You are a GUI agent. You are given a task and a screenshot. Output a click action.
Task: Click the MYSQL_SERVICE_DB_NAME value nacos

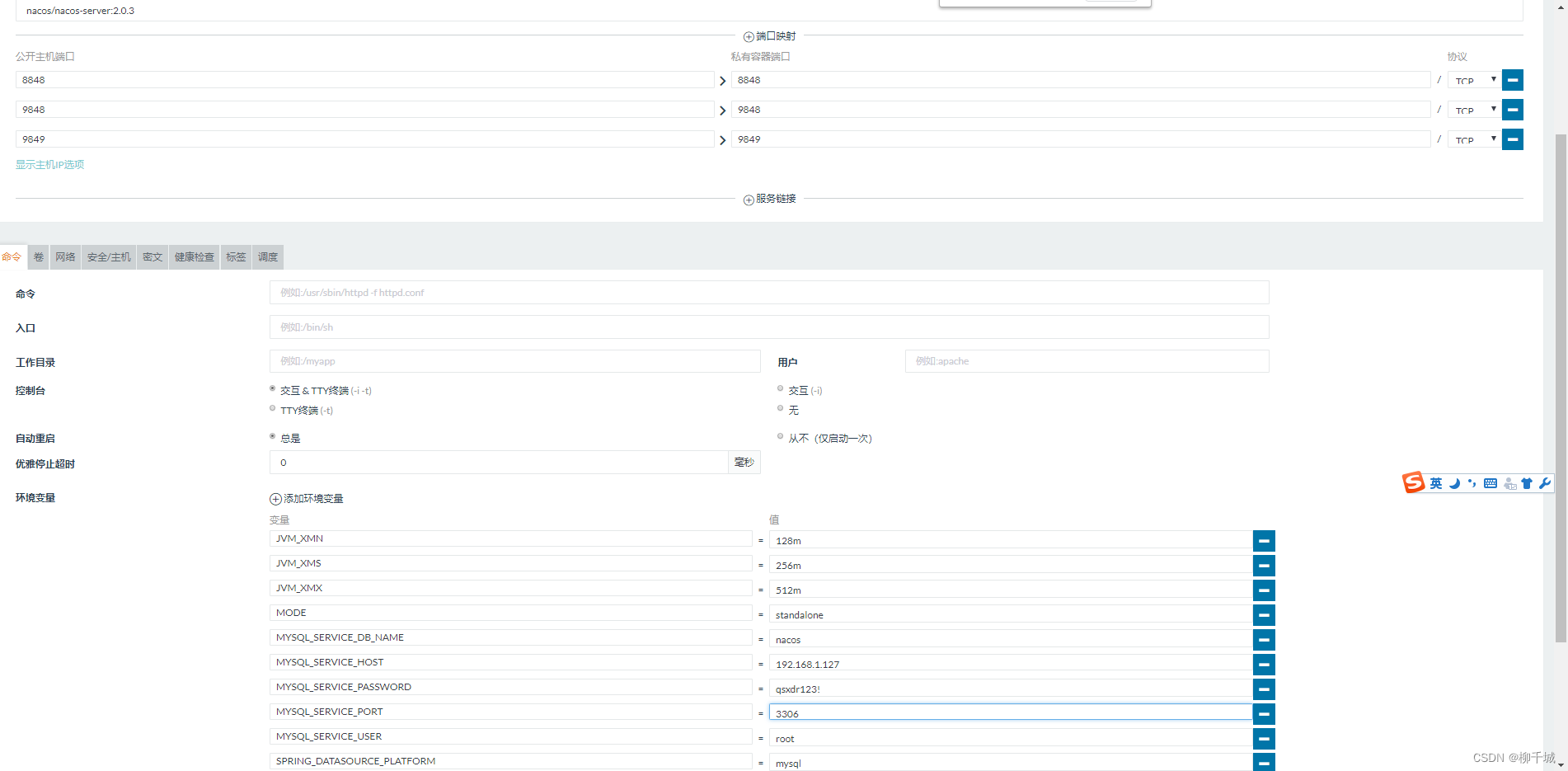(1011, 640)
